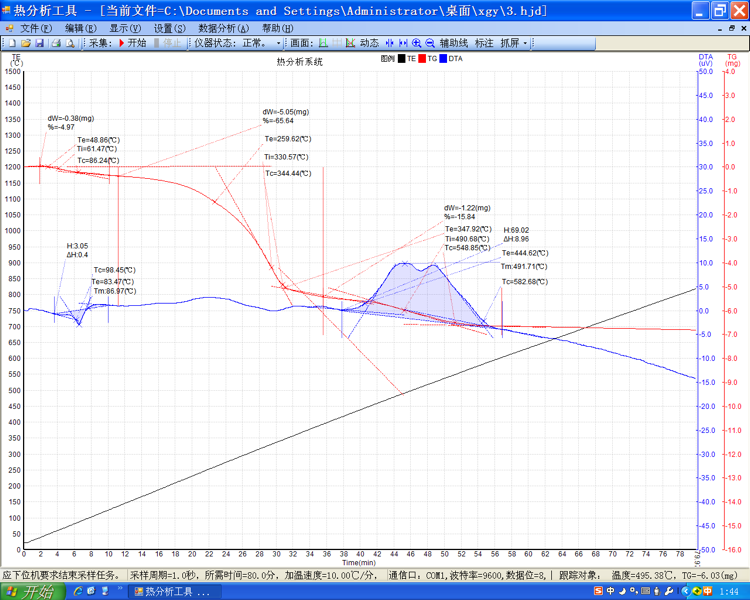This screenshot has height=600, width=750.
Task: Toggle 动态 dynamic display
Action: pos(369,43)
